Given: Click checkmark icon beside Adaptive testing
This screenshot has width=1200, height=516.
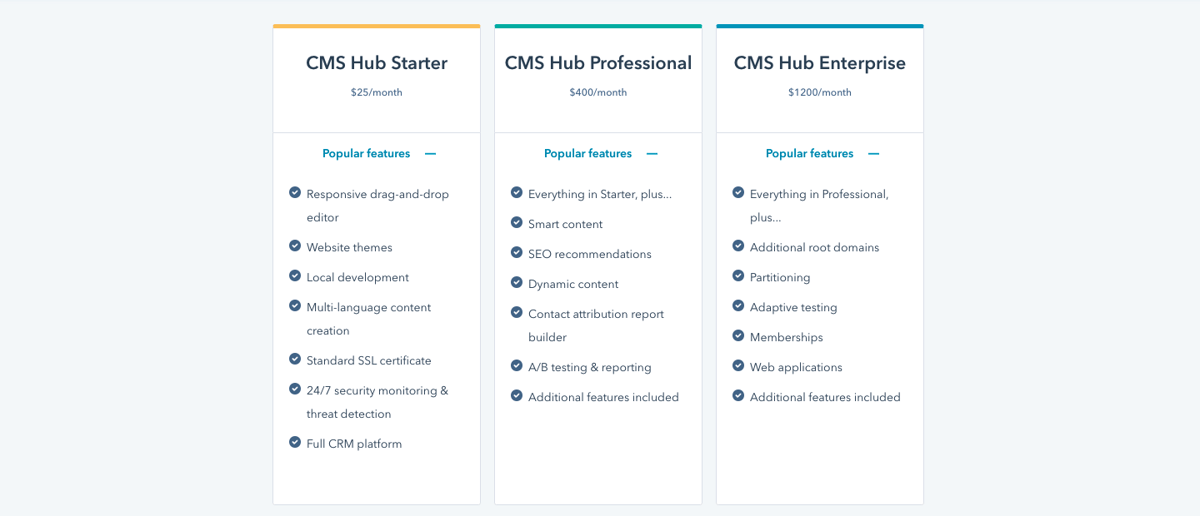Looking at the screenshot, I should [x=738, y=306].
